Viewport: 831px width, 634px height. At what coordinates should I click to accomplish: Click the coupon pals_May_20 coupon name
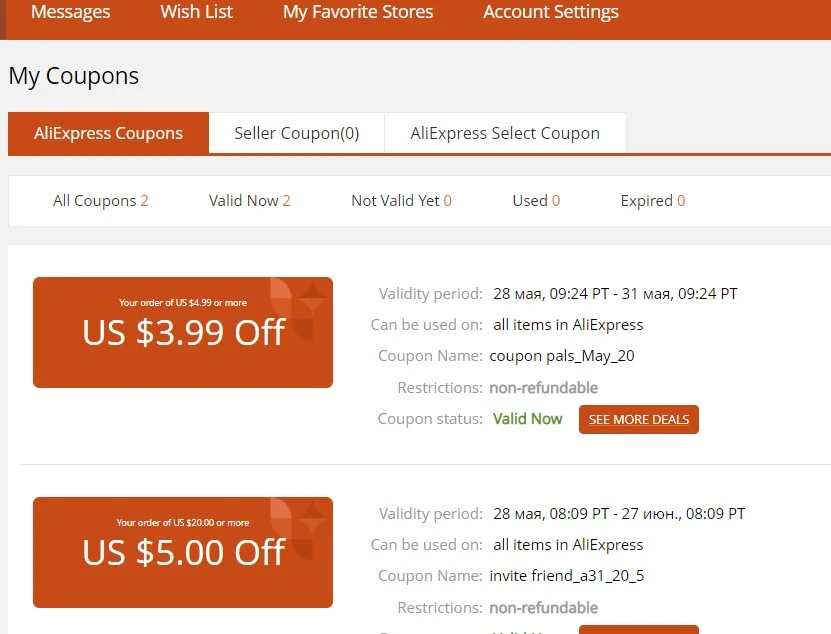click(x=562, y=356)
